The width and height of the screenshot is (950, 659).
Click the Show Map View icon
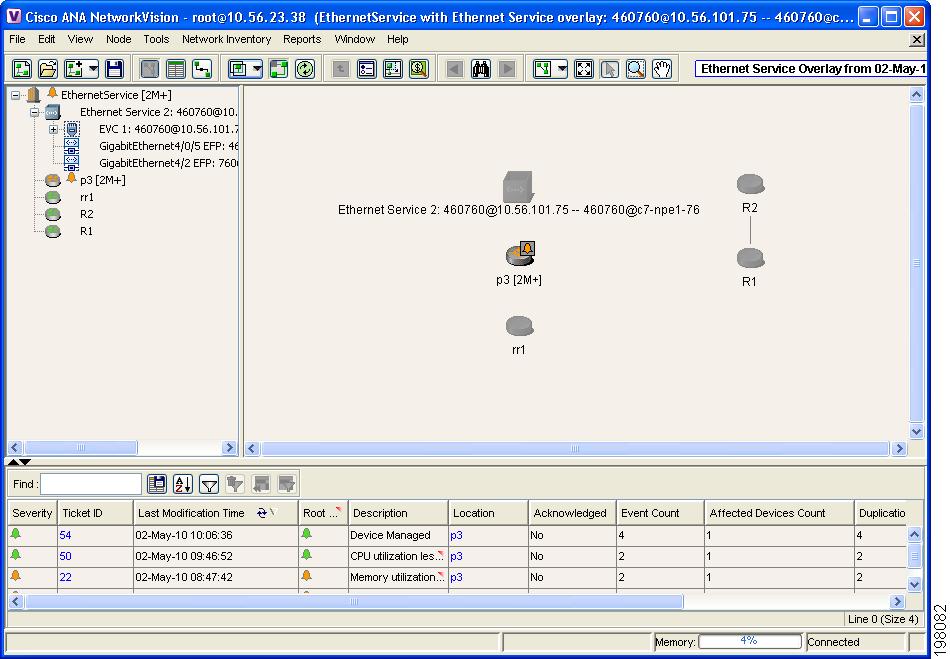coord(149,68)
